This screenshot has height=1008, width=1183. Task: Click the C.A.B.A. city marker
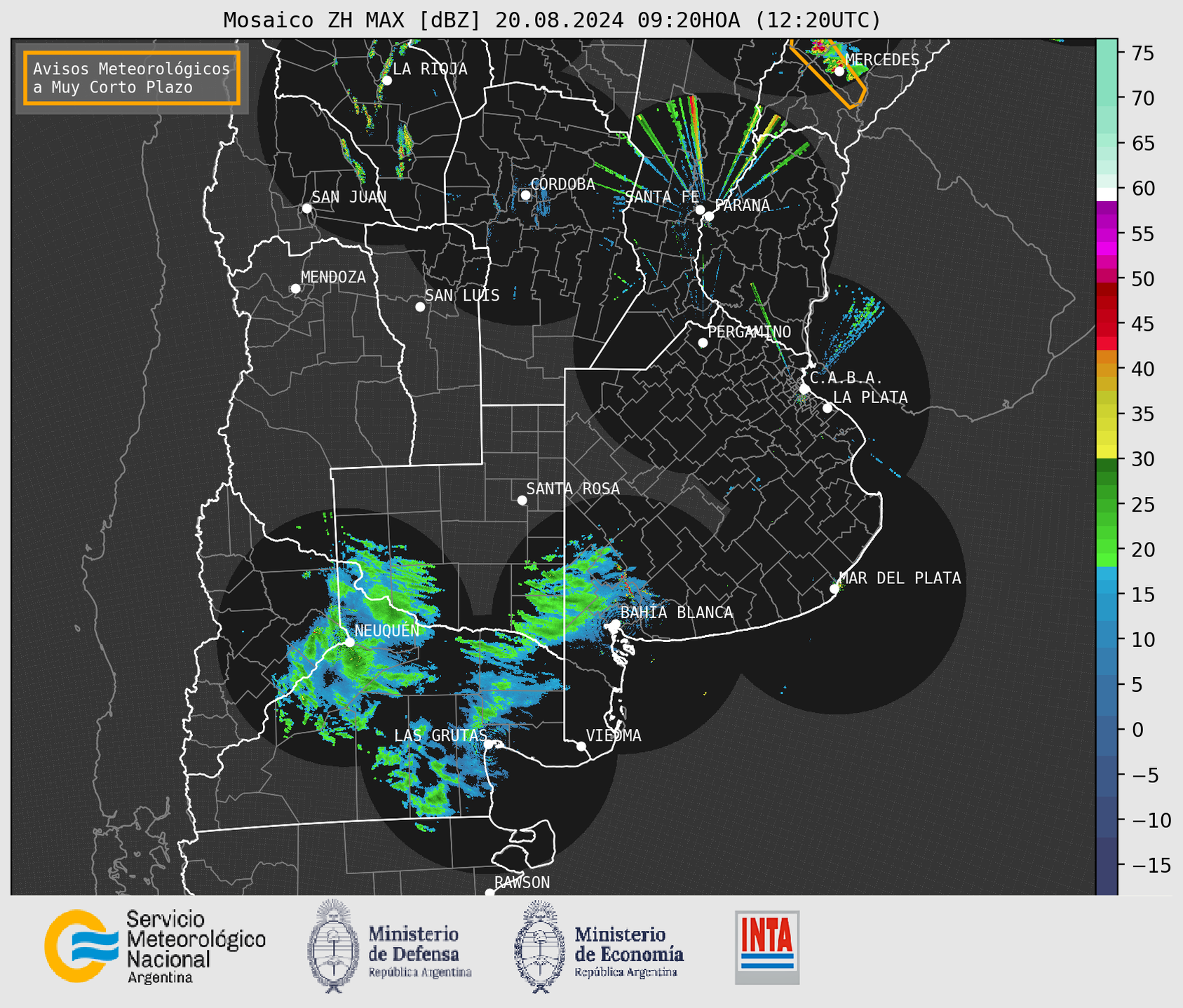pos(805,388)
